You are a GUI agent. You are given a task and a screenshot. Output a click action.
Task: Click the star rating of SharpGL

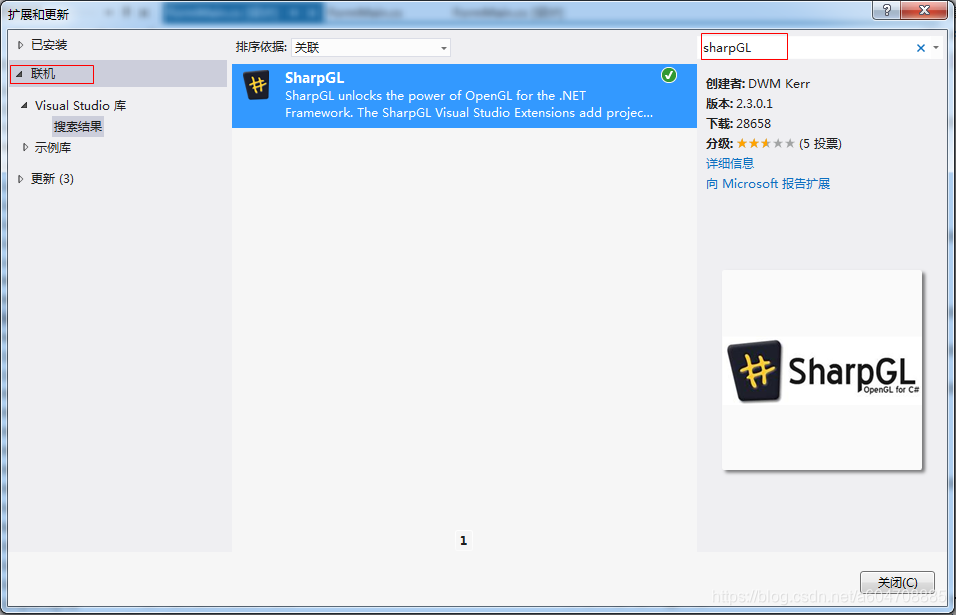766,143
